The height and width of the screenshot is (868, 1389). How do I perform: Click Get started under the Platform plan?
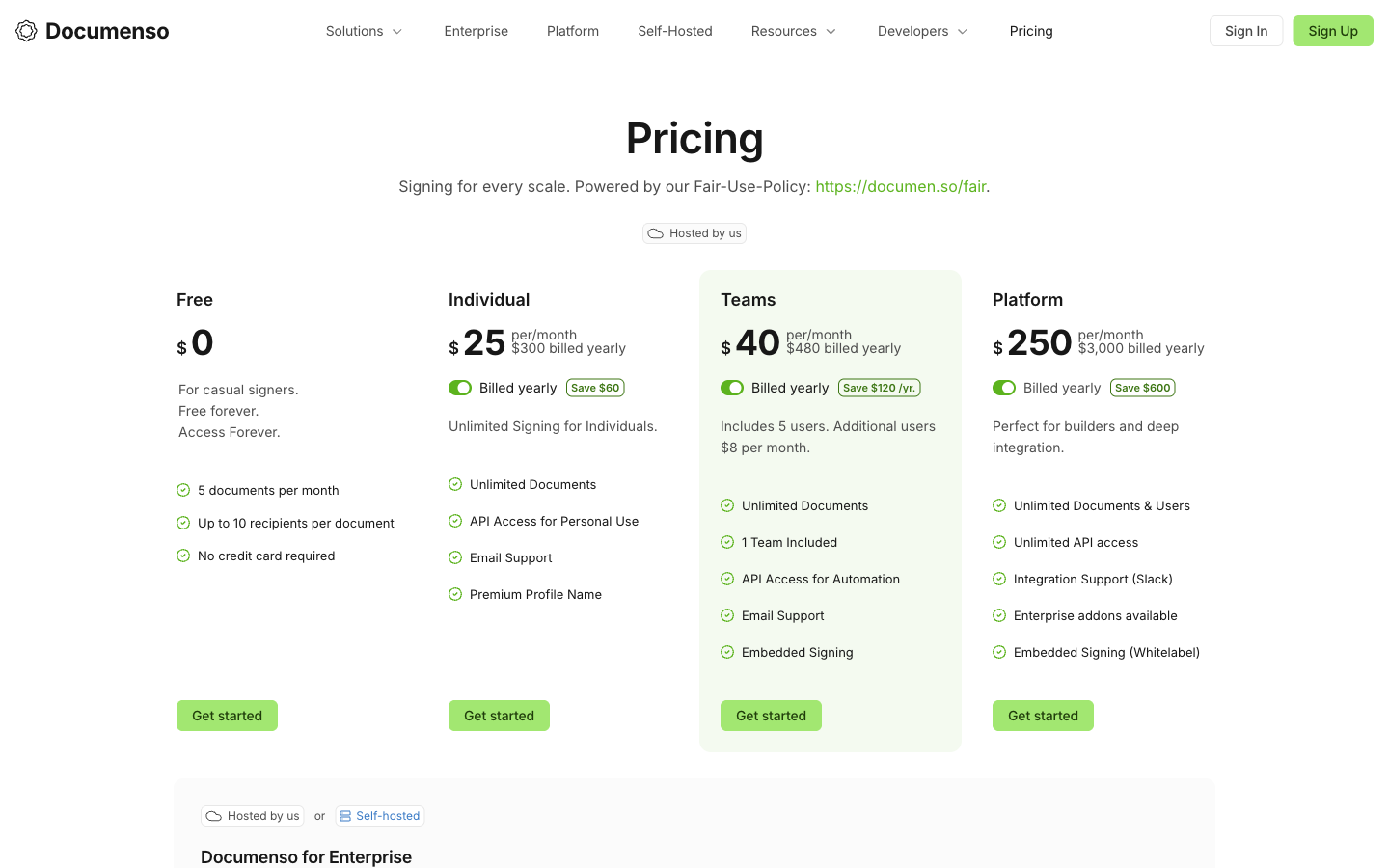pos(1043,716)
